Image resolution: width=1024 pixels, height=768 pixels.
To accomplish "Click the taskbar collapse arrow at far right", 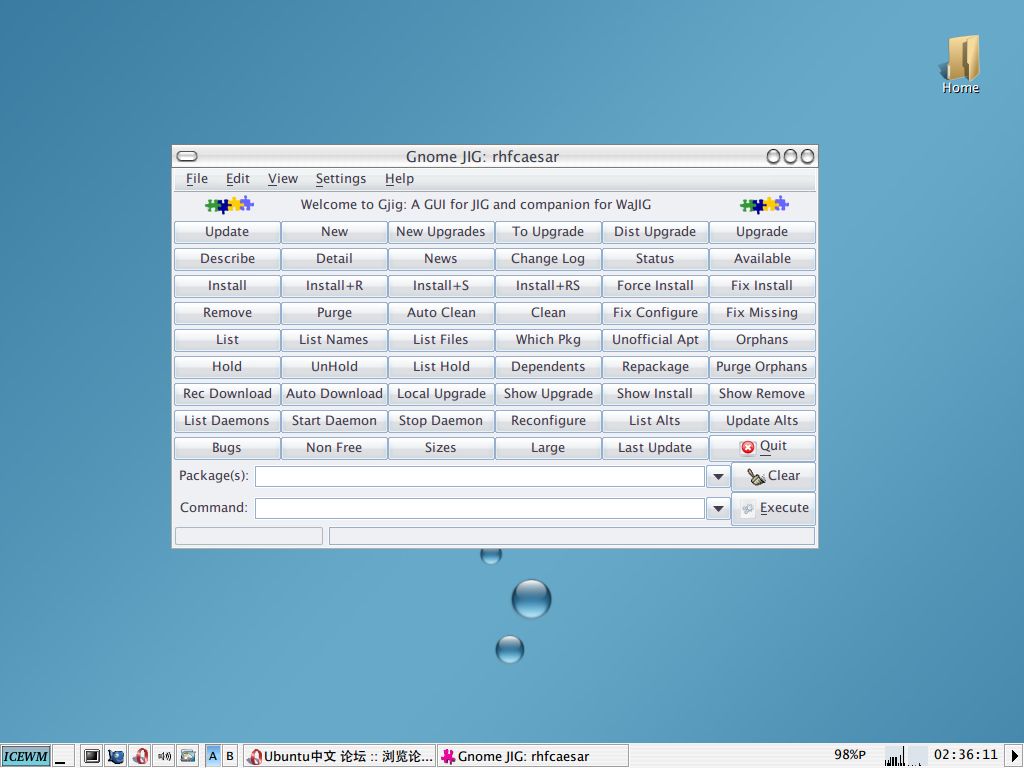I will click(x=1014, y=756).
